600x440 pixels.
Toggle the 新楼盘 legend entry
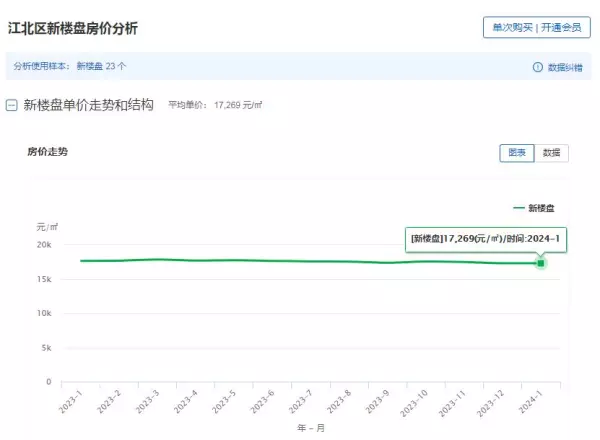click(534, 208)
